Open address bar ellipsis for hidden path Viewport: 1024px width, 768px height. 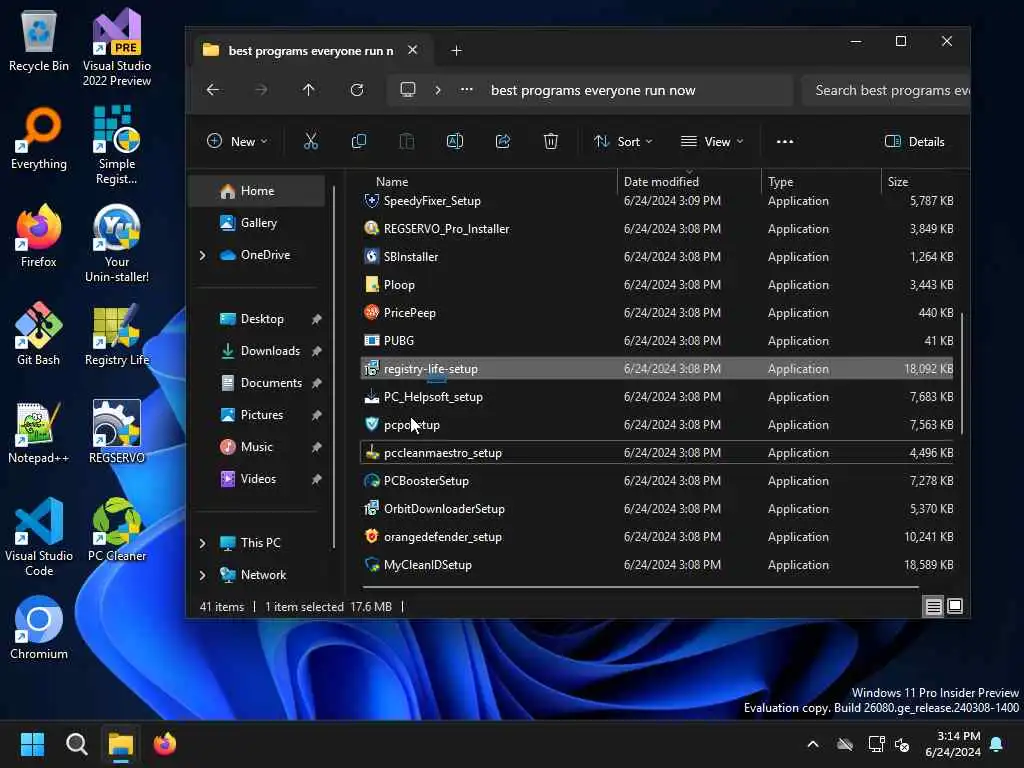coord(466,89)
